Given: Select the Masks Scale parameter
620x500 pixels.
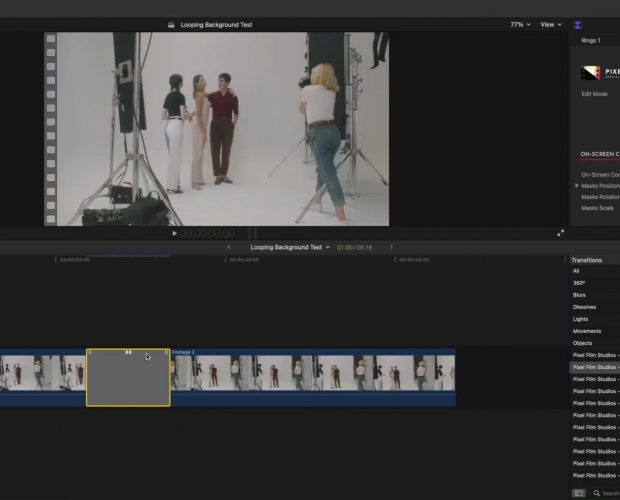Looking at the screenshot, I should [x=597, y=208].
